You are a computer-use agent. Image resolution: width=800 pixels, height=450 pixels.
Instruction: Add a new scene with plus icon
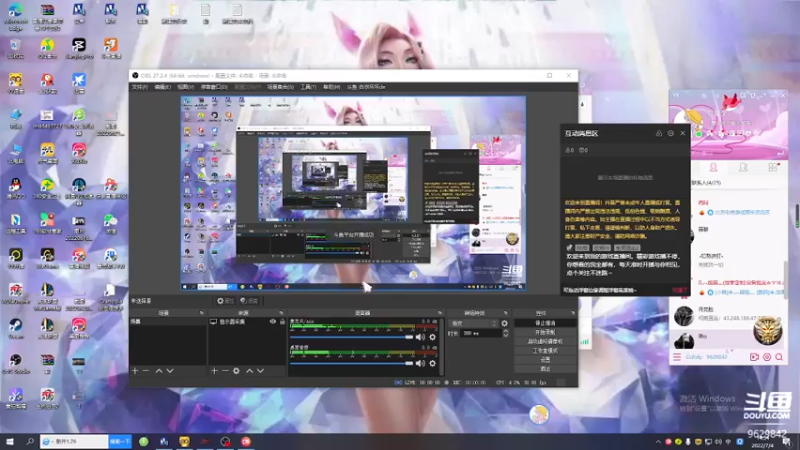click(x=135, y=371)
